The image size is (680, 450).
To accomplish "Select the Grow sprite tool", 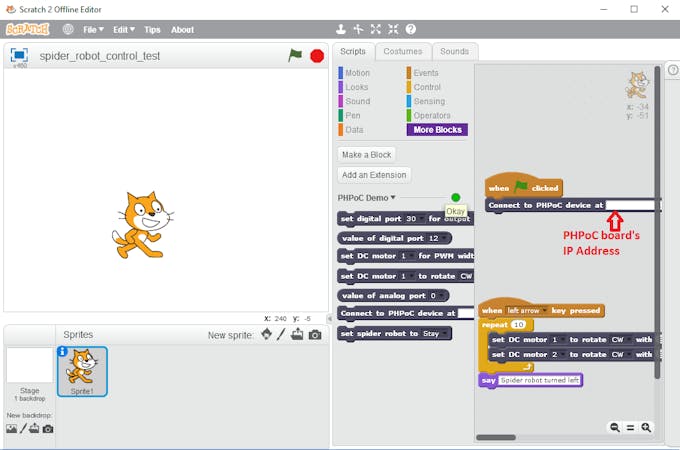I will click(376, 29).
